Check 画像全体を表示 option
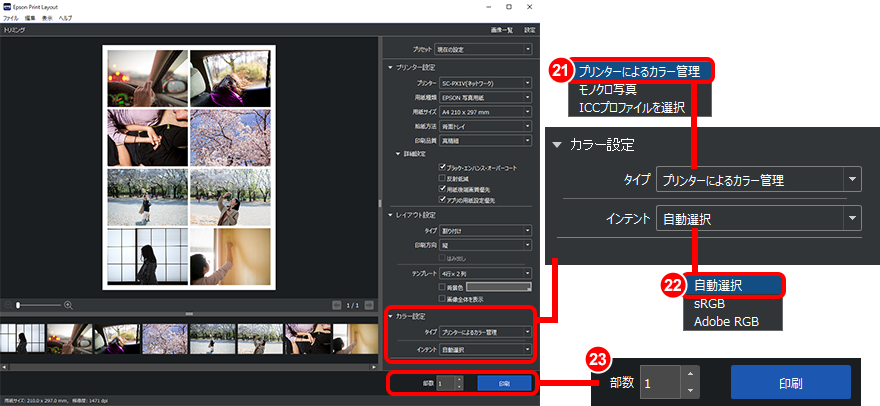 tap(442, 297)
